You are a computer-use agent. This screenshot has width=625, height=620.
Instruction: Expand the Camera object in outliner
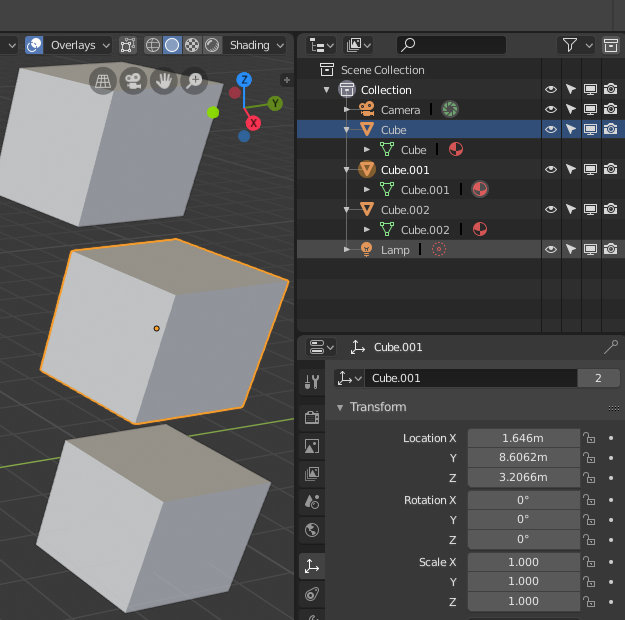coord(346,110)
